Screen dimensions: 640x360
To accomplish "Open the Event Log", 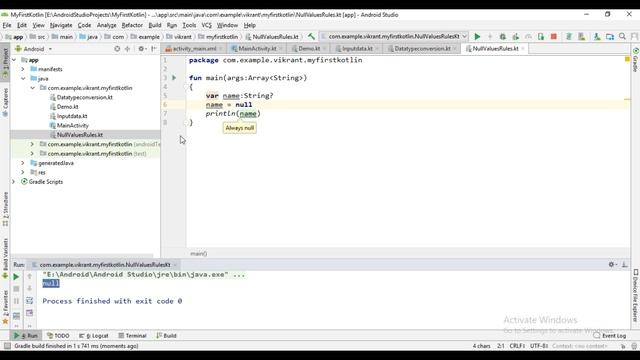I will tap(610, 336).
